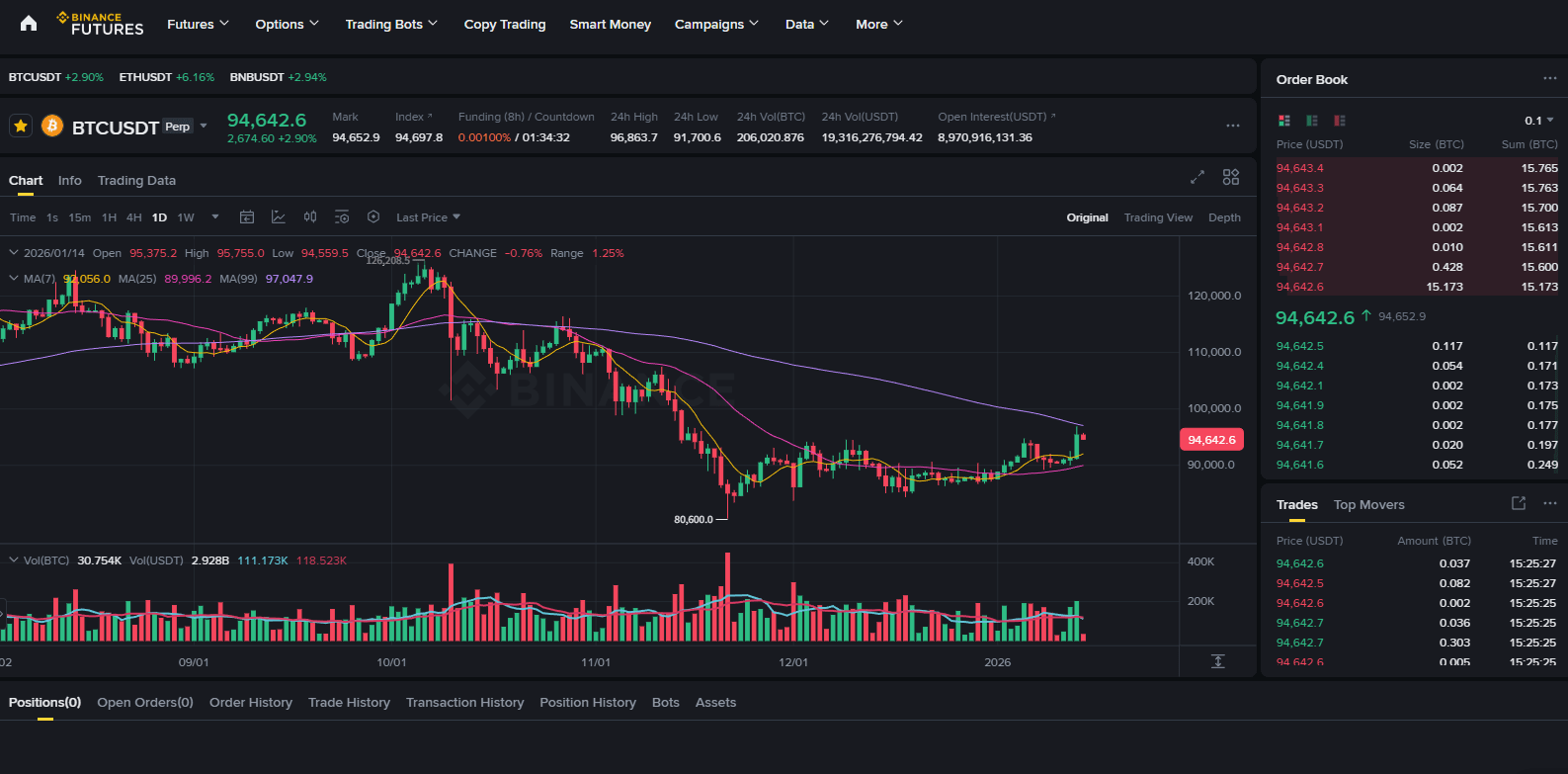Image resolution: width=1568 pixels, height=774 pixels.
Task: Open the Order Book options menu
Action: click(1550, 79)
